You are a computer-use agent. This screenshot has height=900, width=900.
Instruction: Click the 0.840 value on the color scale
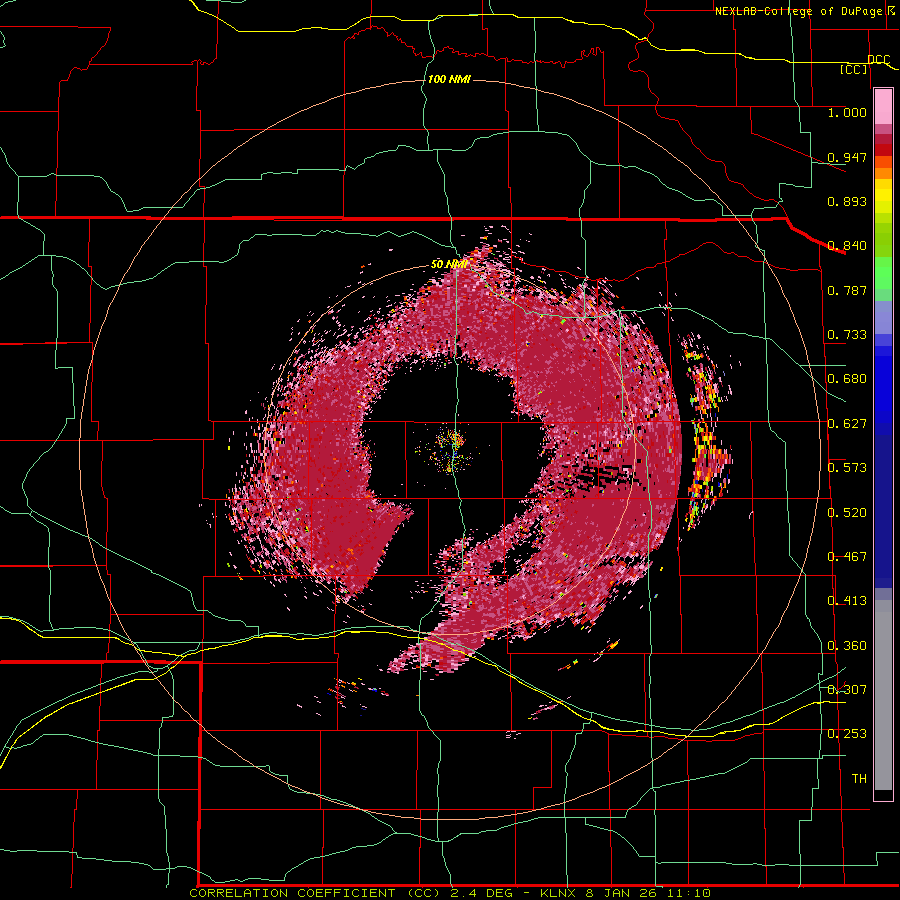tap(847, 246)
